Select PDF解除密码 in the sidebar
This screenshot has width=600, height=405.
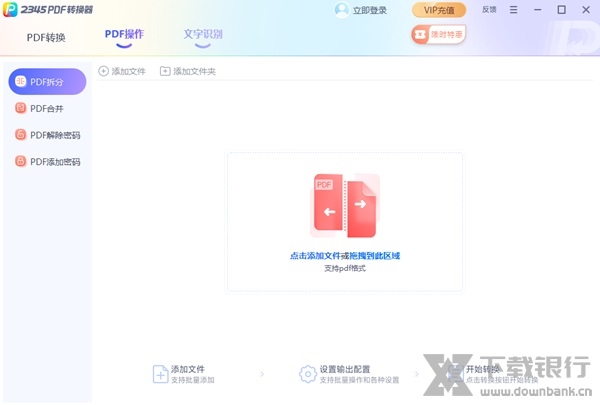point(47,135)
